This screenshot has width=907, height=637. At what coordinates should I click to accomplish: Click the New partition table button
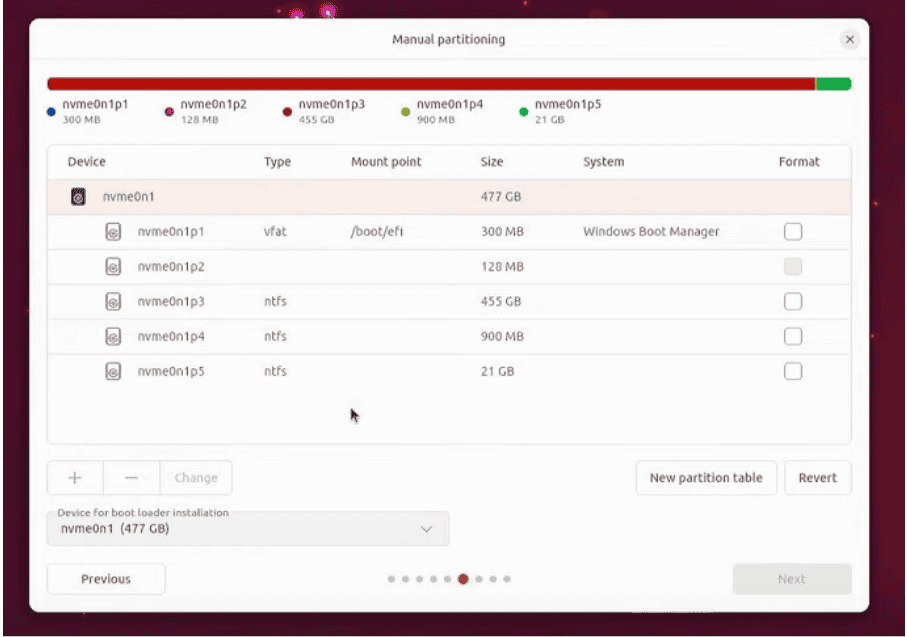[x=705, y=478]
